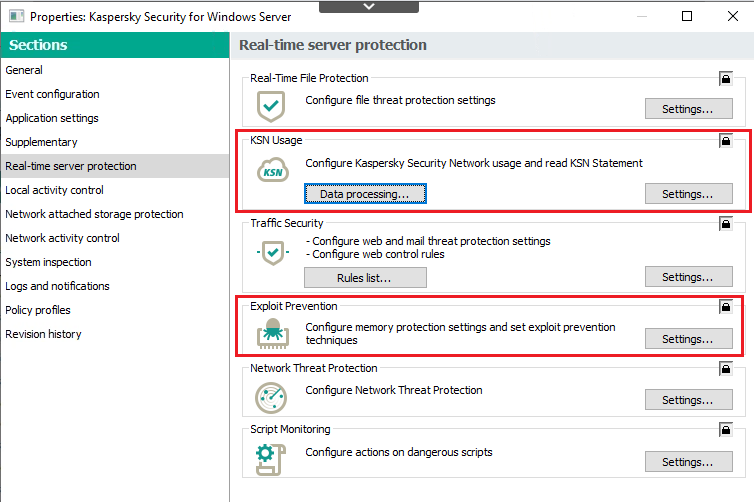Toggle the KSN Usage lock icon
The height and width of the screenshot is (502, 756).
726,140
